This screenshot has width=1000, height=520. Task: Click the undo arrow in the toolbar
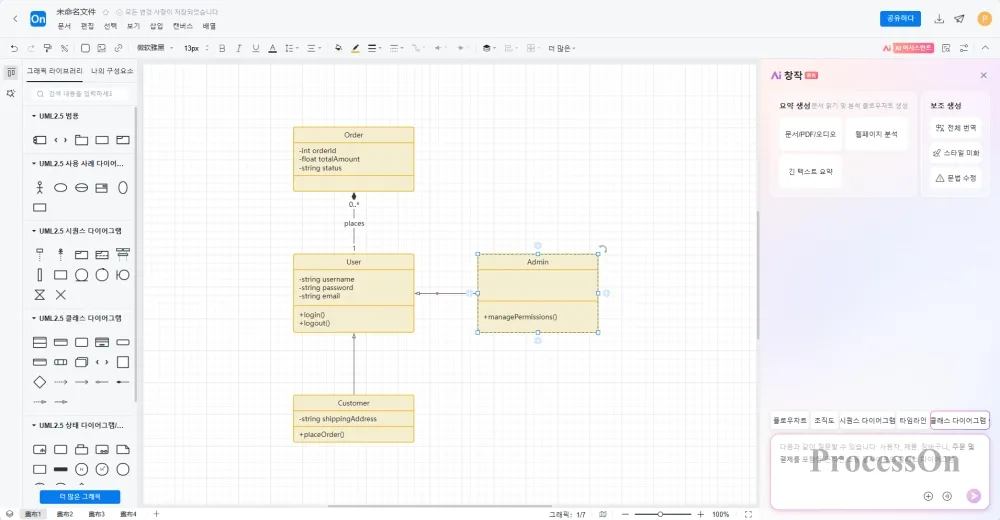pos(14,47)
